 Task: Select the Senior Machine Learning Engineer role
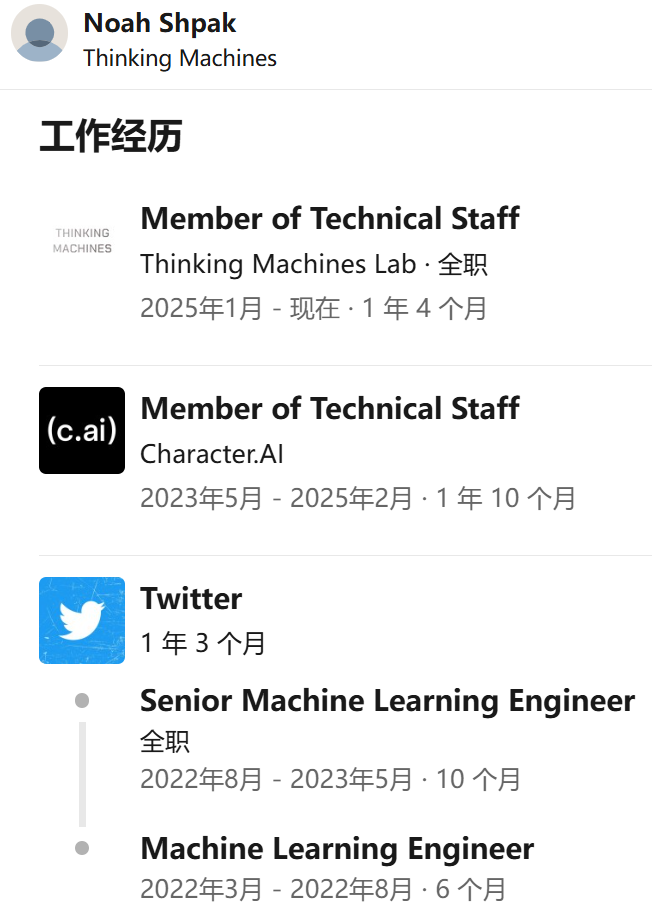387,700
